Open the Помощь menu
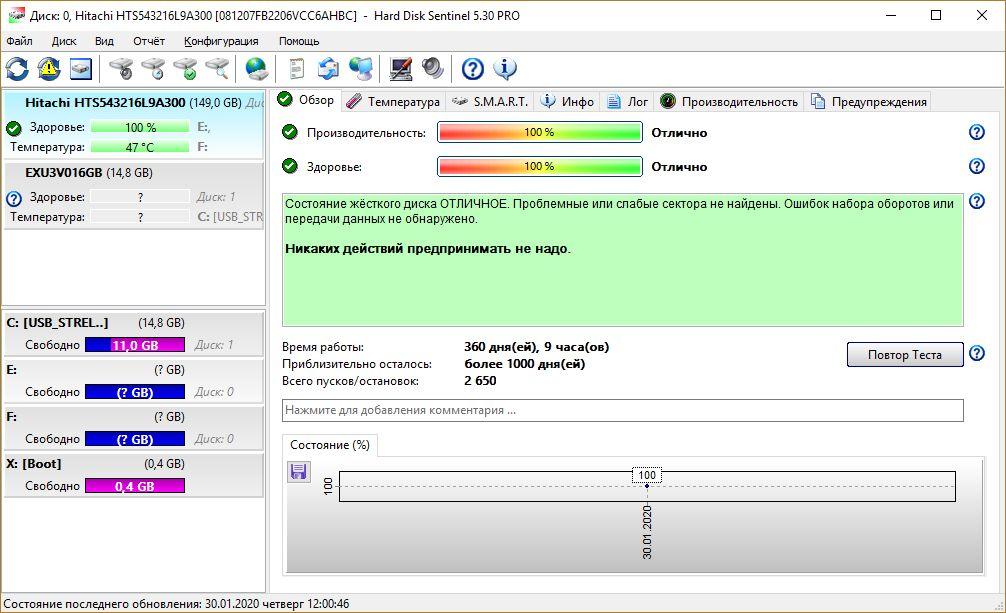 pyautogui.click(x=299, y=41)
